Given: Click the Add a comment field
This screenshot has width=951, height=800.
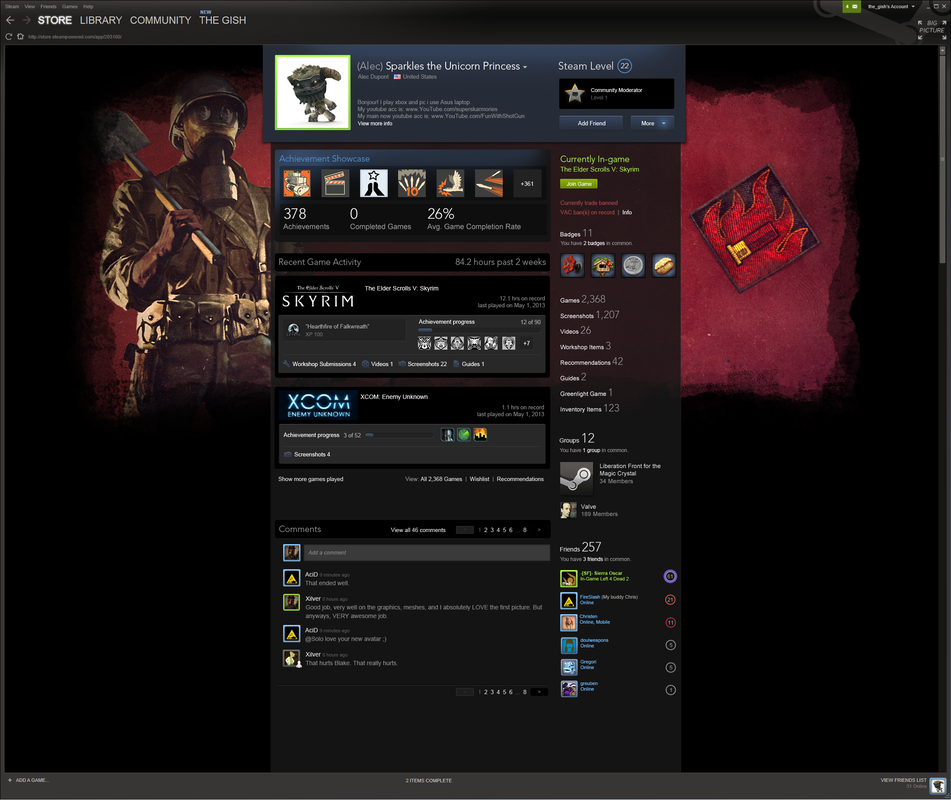Looking at the screenshot, I should [x=426, y=552].
